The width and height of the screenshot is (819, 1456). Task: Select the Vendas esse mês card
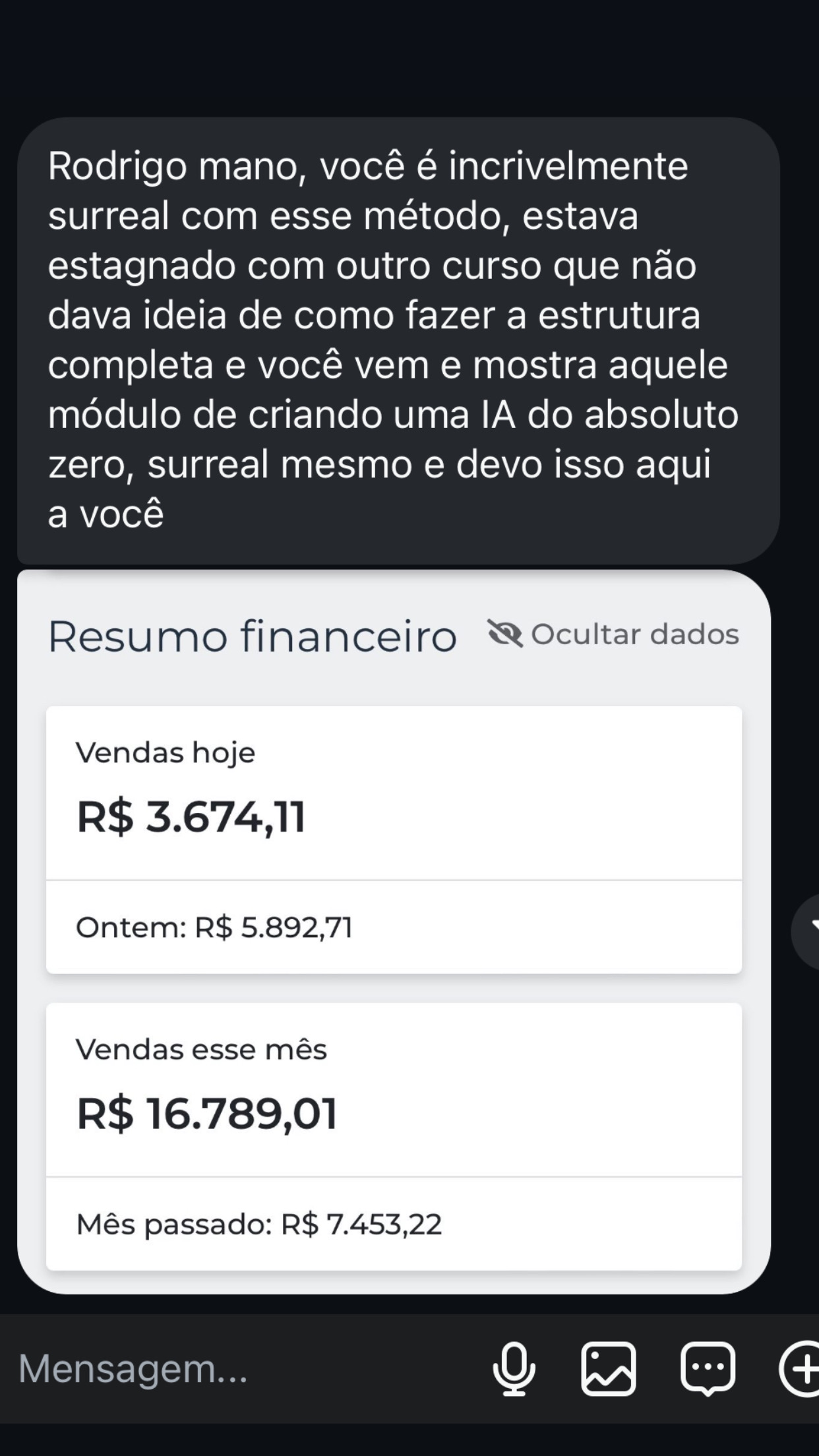[x=394, y=1136]
